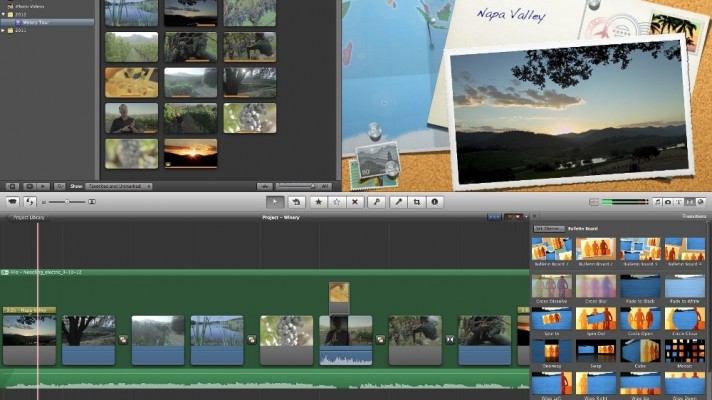This screenshot has width=712, height=400.
Task: Open the camera import window
Action: coord(12,201)
